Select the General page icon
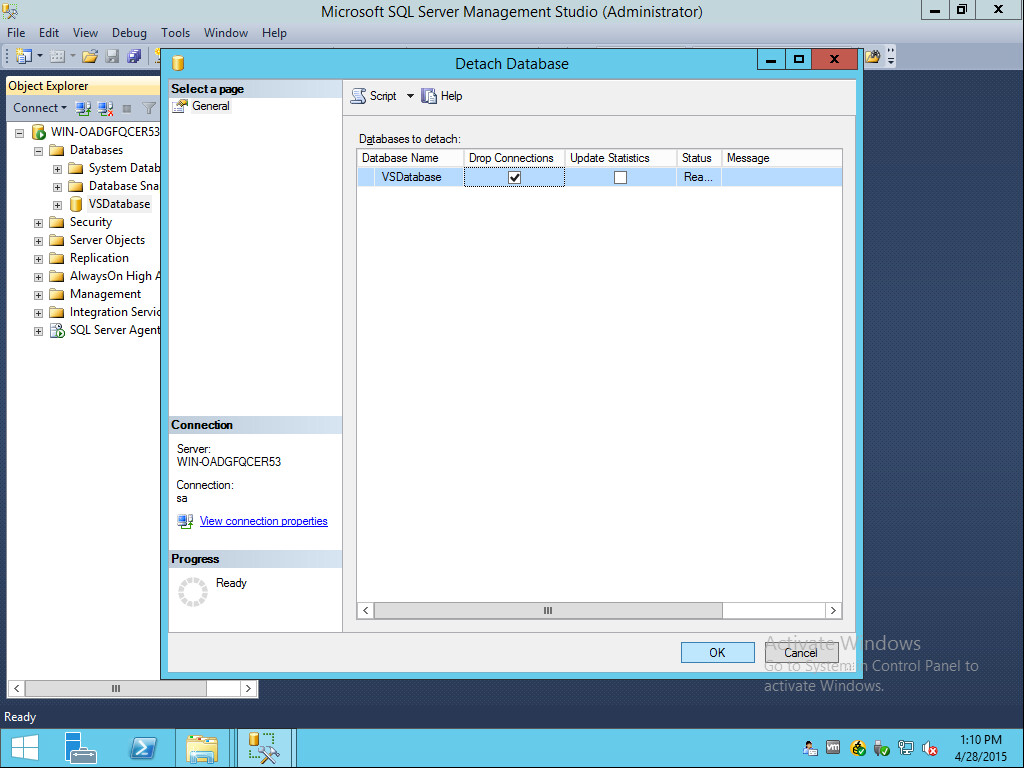 180,106
